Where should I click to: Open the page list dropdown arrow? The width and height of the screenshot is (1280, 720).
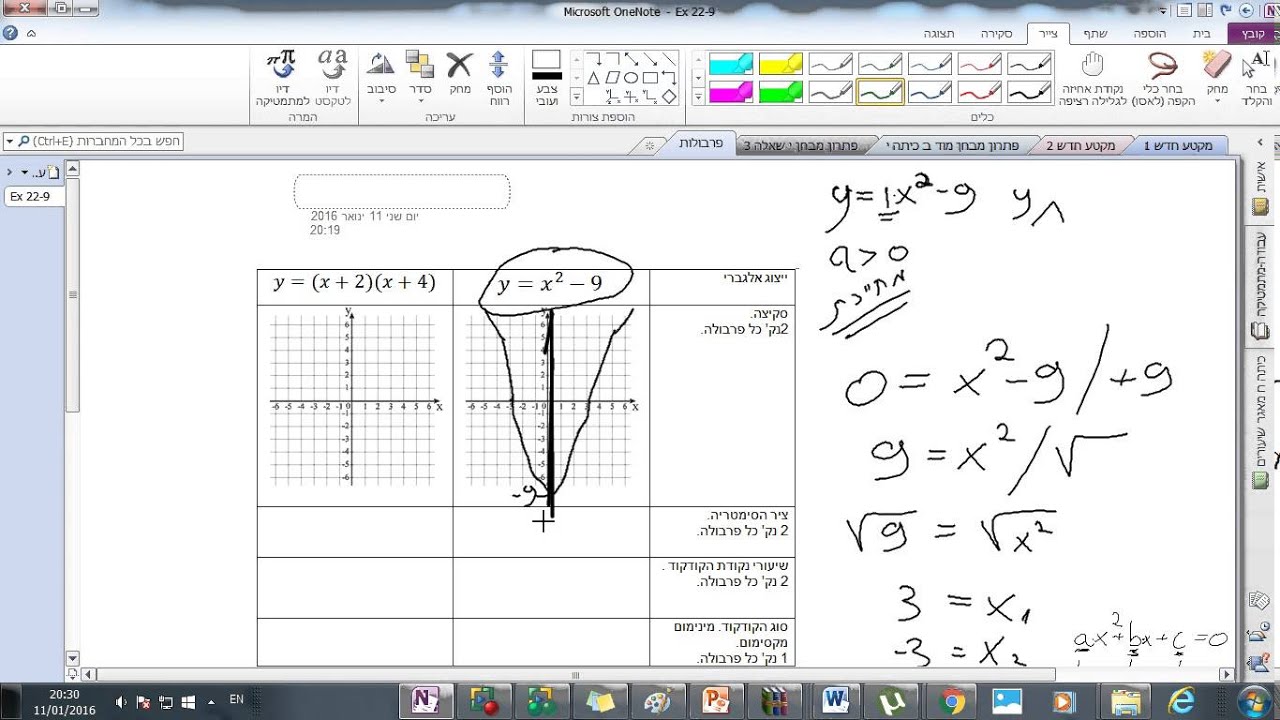click(24, 173)
